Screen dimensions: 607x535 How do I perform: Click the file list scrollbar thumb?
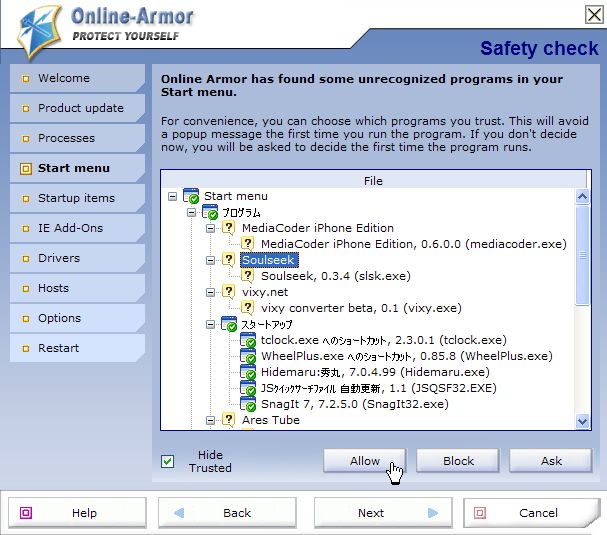[x=582, y=255]
